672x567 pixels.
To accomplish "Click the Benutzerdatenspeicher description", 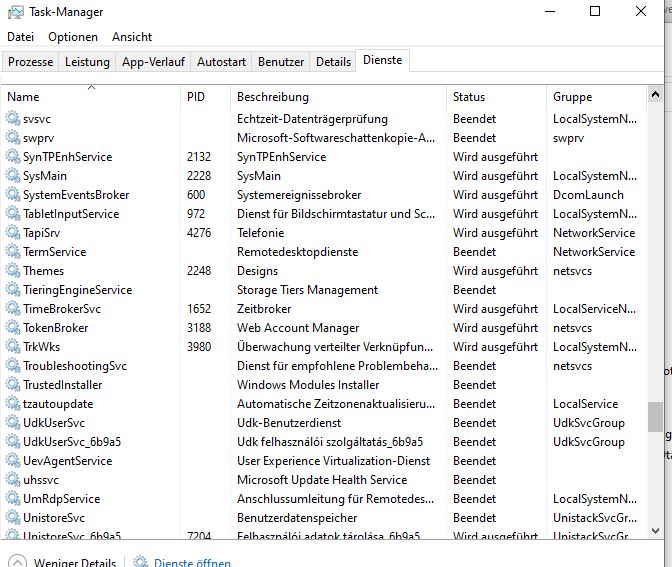I will coord(297,518).
